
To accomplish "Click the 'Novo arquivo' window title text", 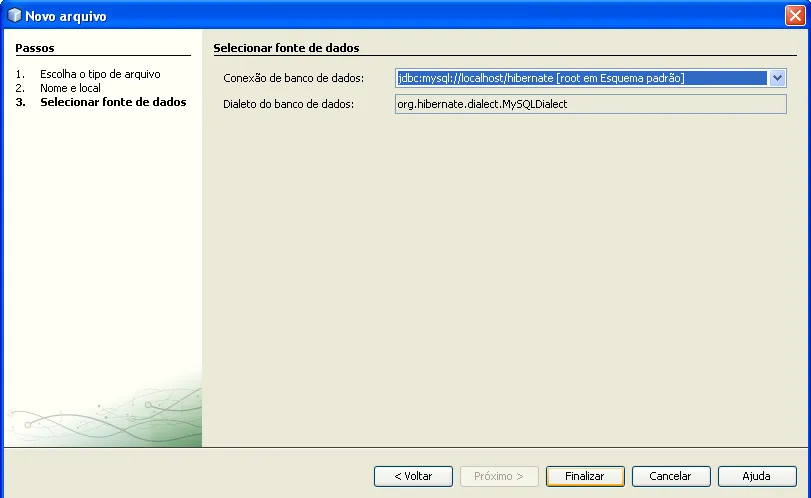I will tap(66, 17).
